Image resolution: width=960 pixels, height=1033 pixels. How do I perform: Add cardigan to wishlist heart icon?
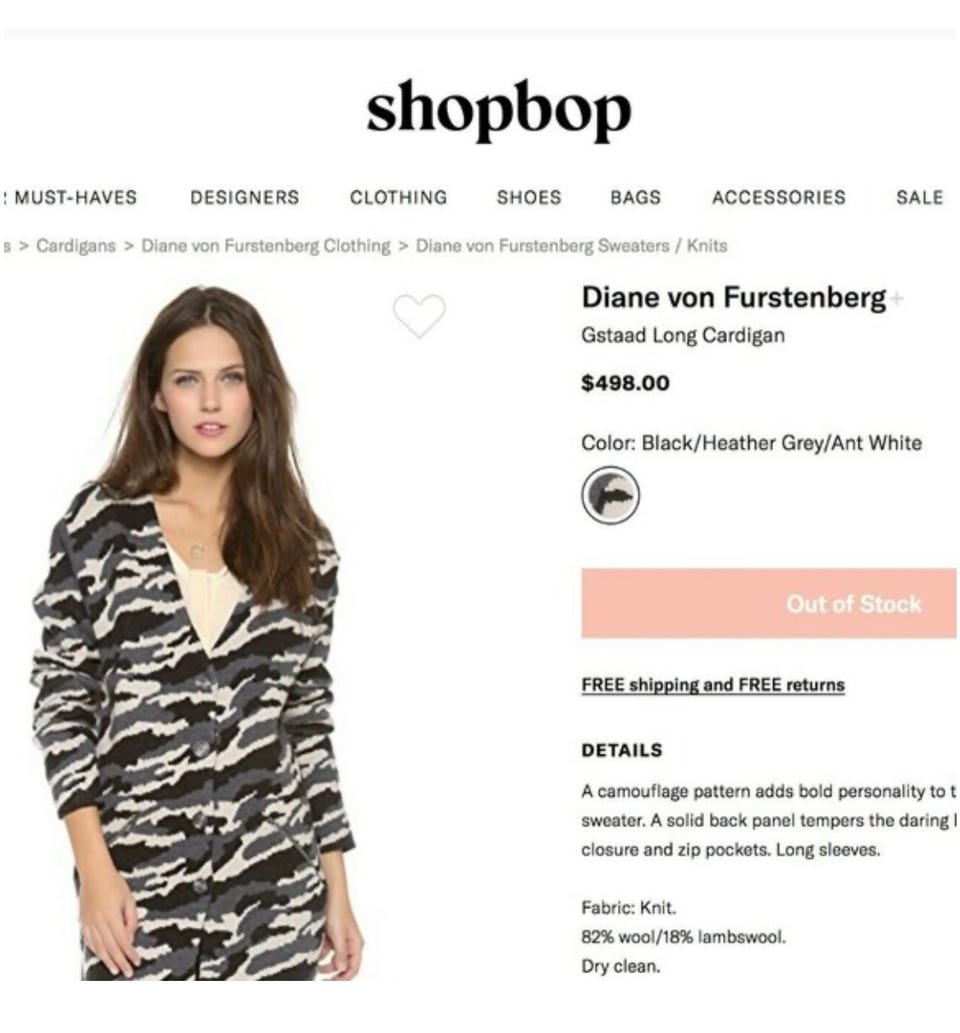coord(419,316)
